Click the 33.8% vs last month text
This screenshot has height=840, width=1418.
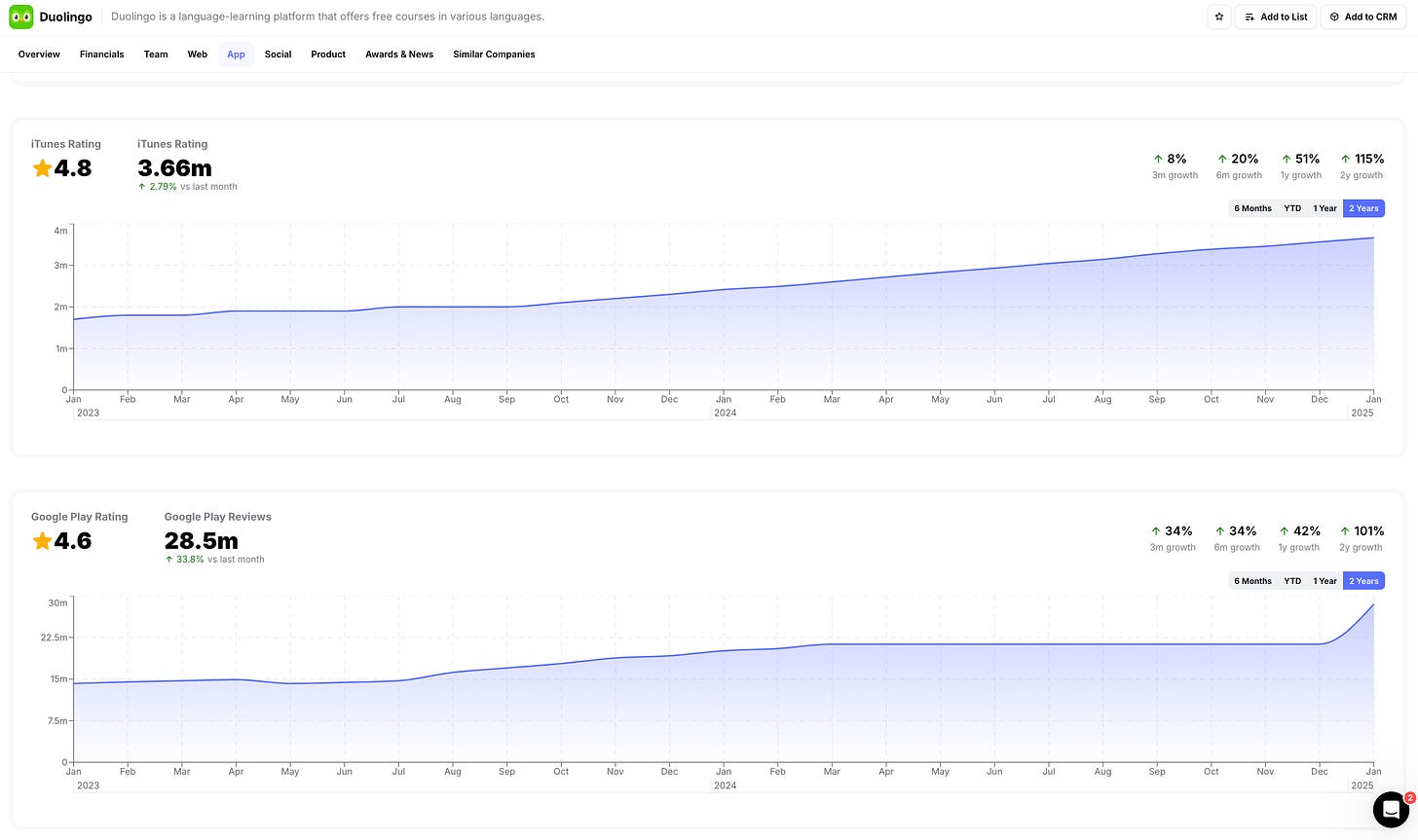pyautogui.click(x=214, y=560)
